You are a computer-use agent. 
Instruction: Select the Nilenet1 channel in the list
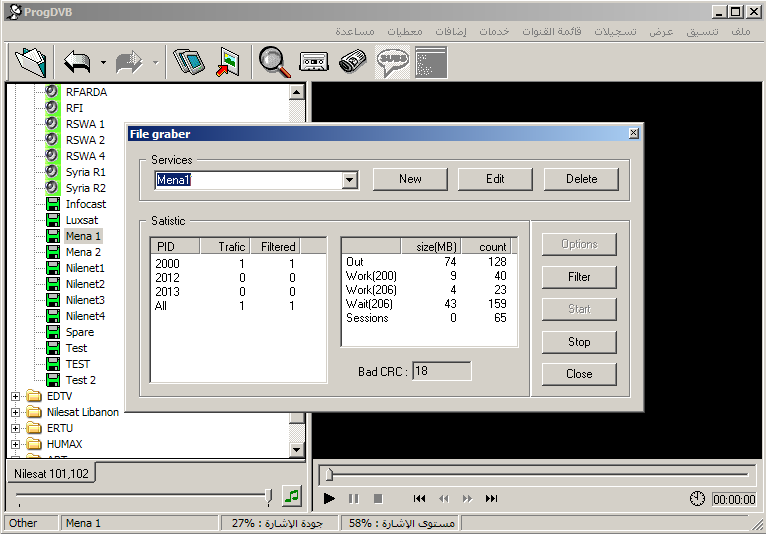[85, 268]
